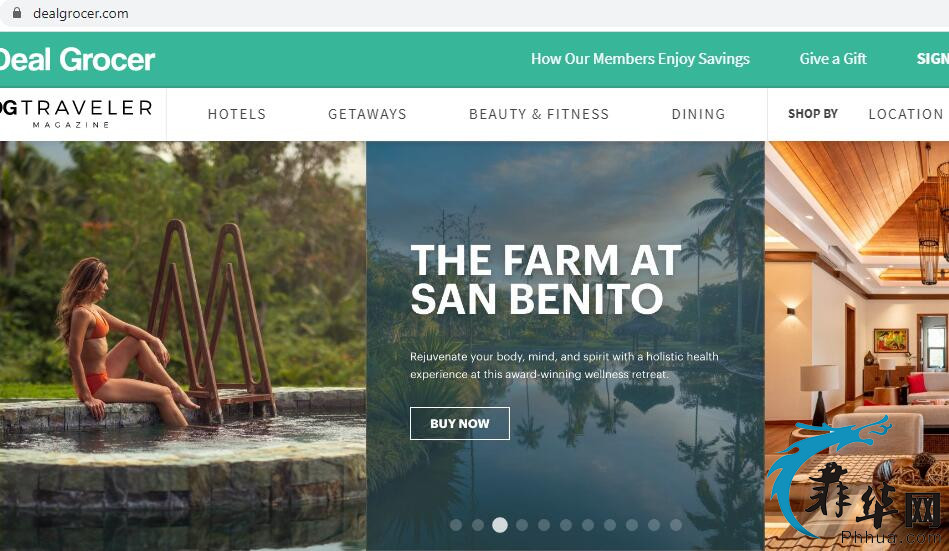Select the active third carousel dot
Viewport: 949px width, 551px height.
[500, 525]
